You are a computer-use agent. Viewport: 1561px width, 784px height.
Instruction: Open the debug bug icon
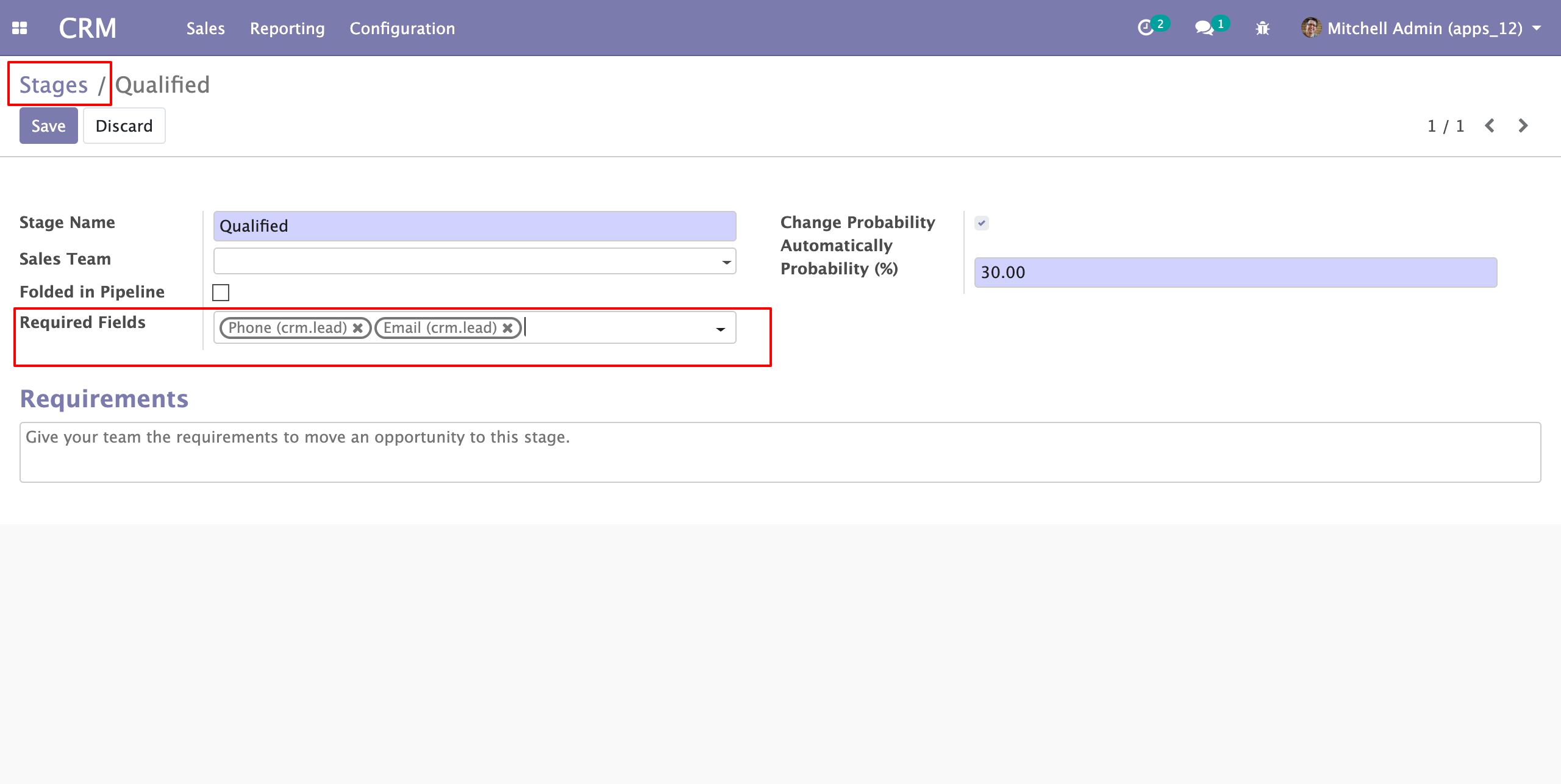pyautogui.click(x=1262, y=28)
